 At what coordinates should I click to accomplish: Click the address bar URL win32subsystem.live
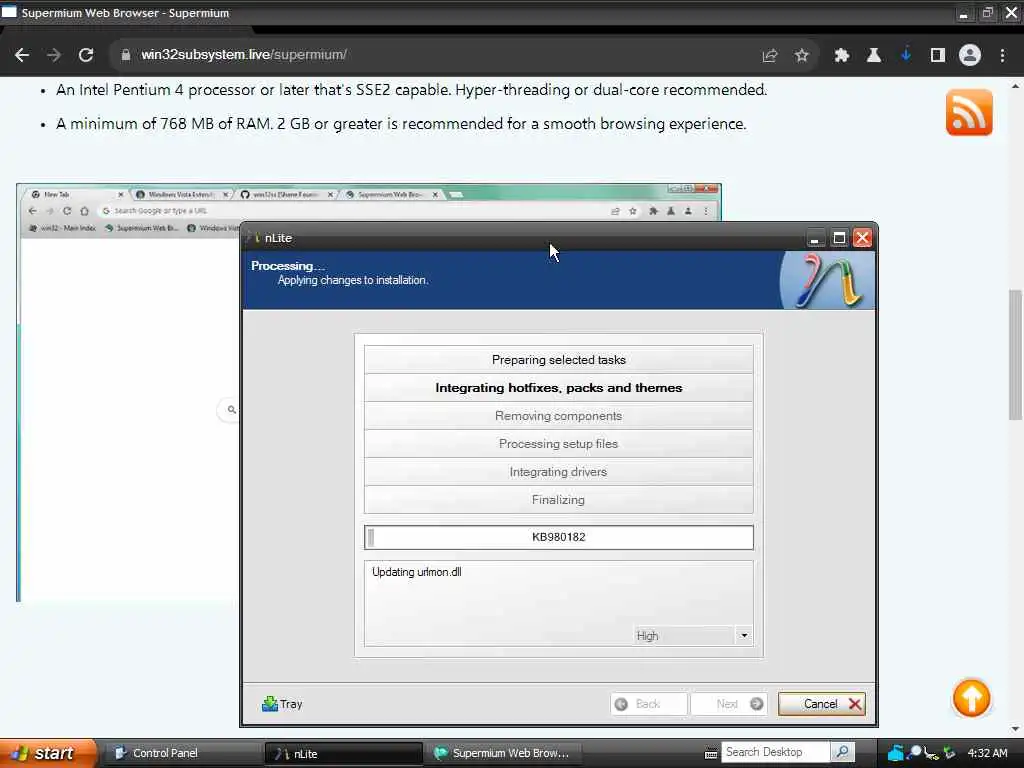[244, 55]
